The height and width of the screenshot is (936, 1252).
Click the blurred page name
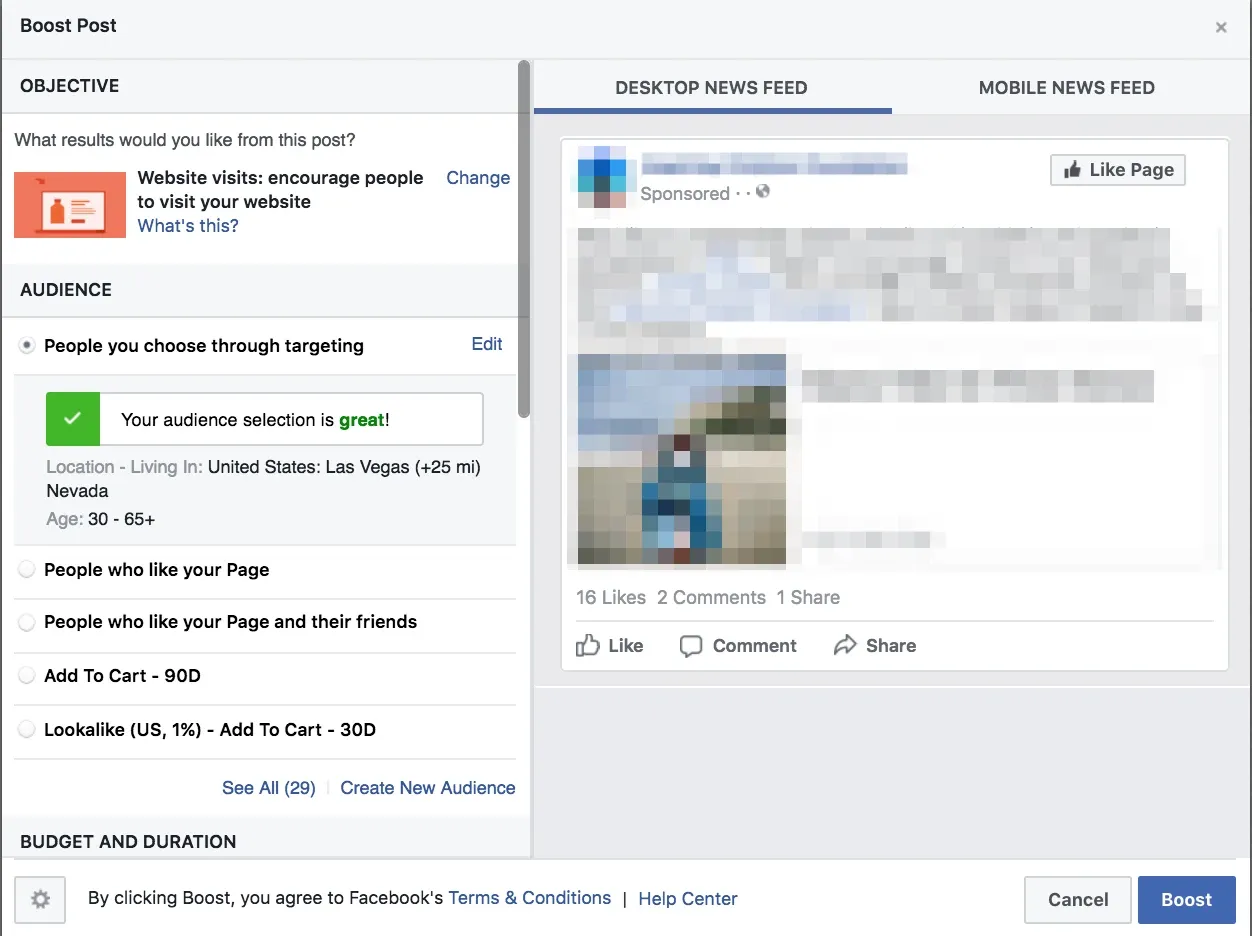coord(774,163)
